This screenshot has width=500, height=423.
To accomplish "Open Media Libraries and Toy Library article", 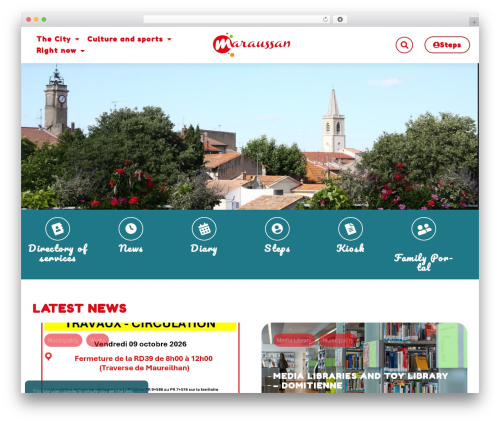I will 360,381.
